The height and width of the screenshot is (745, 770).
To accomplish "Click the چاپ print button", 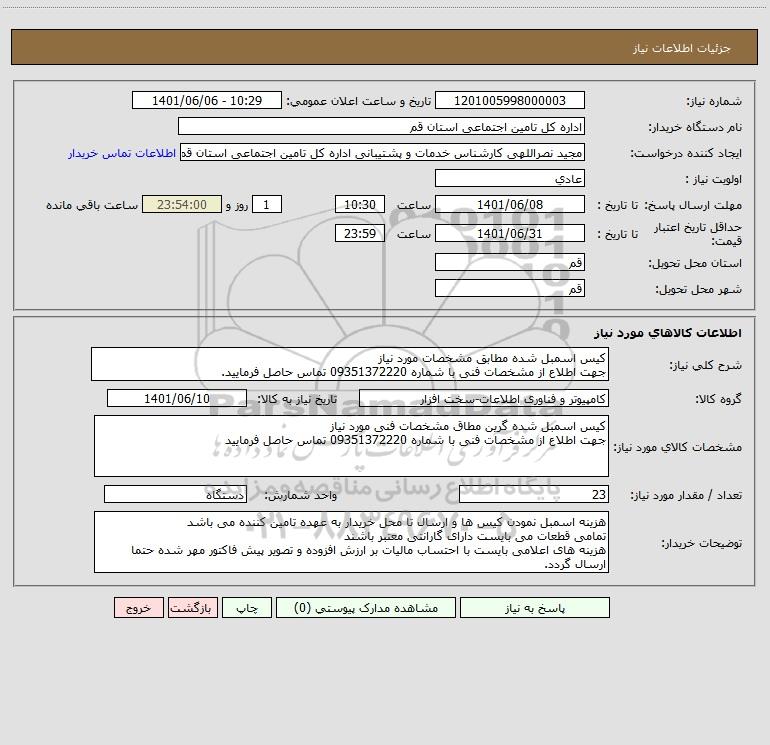I will tap(247, 607).
